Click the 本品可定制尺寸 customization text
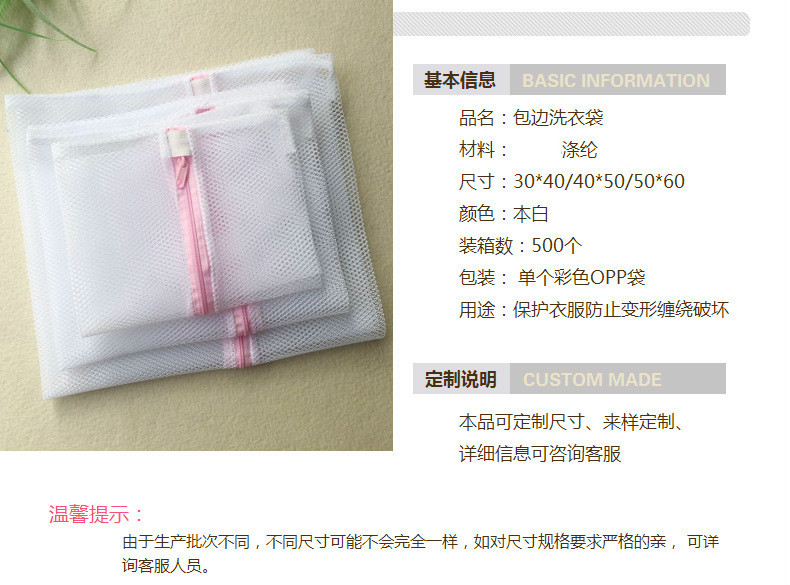The width and height of the screenshot is (790, 585). tap(572, 422)
